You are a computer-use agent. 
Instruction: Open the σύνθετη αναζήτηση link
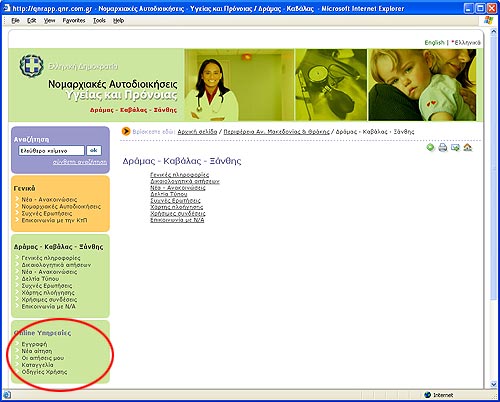pos(80,162)
